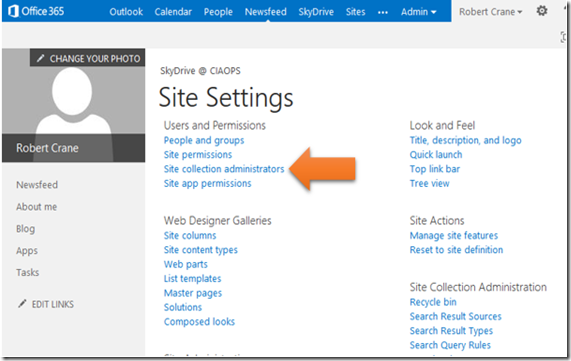The image size is (571, 361).
Task: Go to Calendar in the top bar
Action: point(173,12)
